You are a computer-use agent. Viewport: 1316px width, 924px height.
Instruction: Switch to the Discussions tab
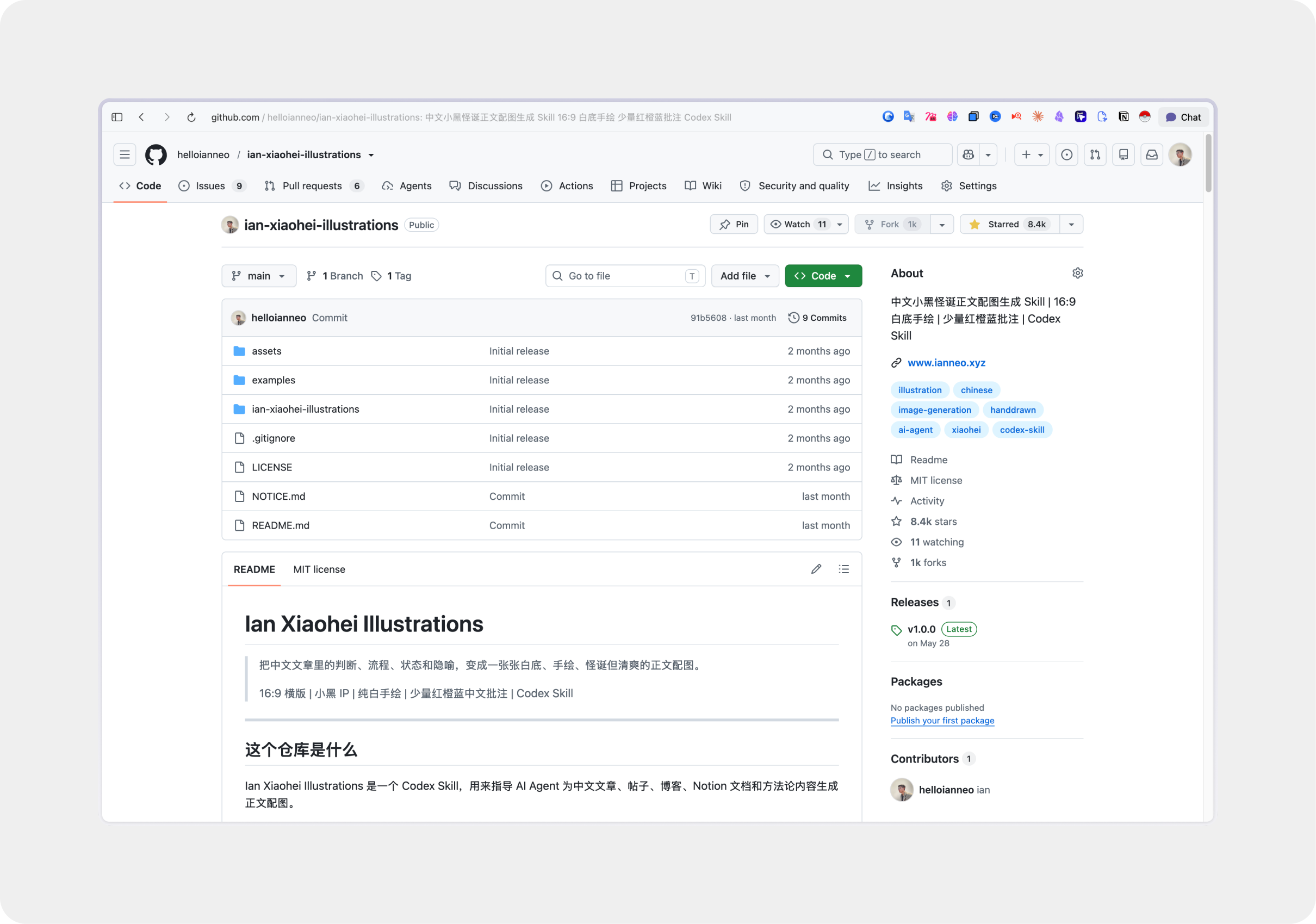[486, 185]
